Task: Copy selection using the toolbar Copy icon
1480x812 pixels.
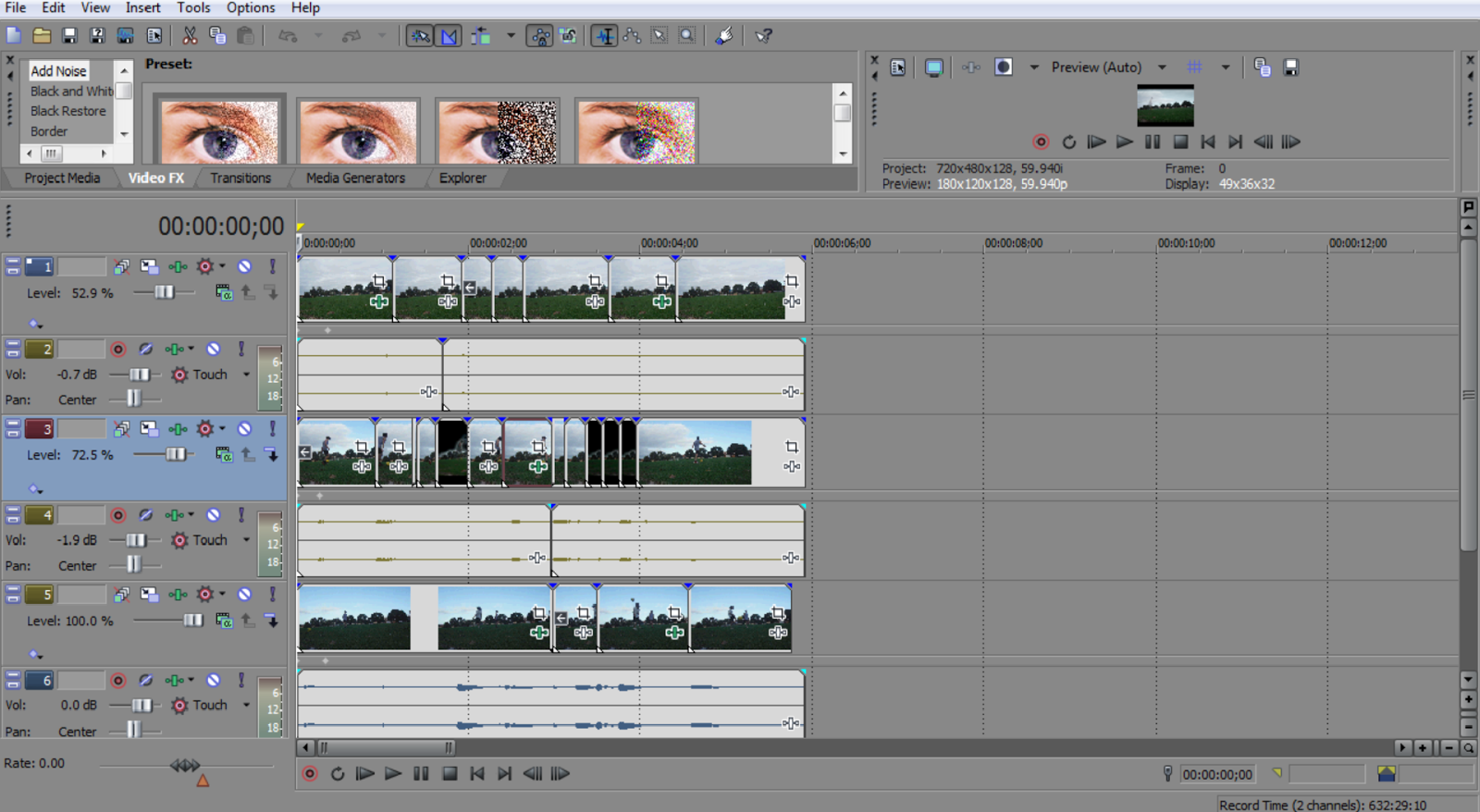Action: [x=217, y=35]
